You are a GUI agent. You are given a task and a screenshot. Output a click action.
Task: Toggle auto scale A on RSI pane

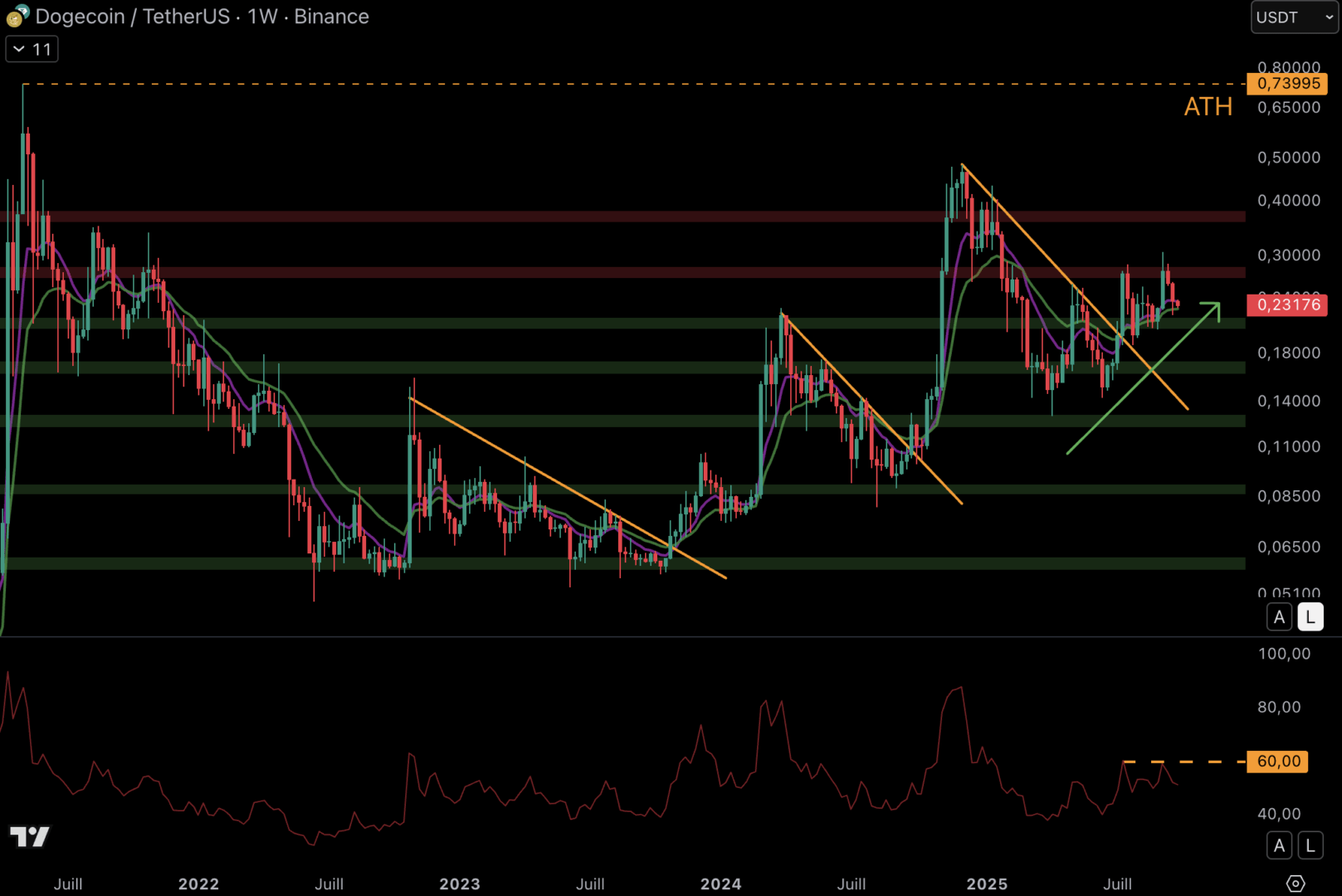pos(1279,845)
